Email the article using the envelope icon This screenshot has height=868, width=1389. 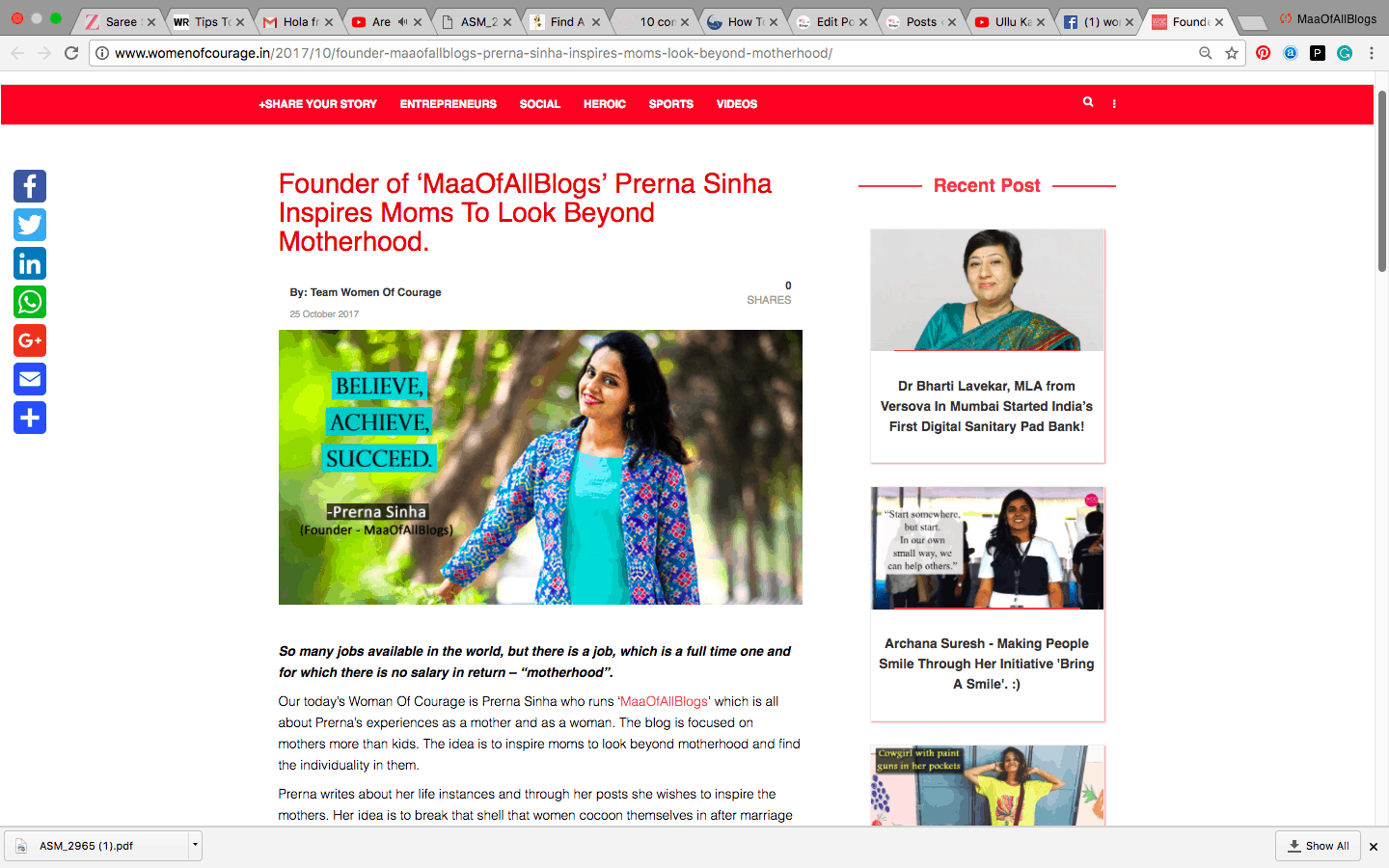30,379
